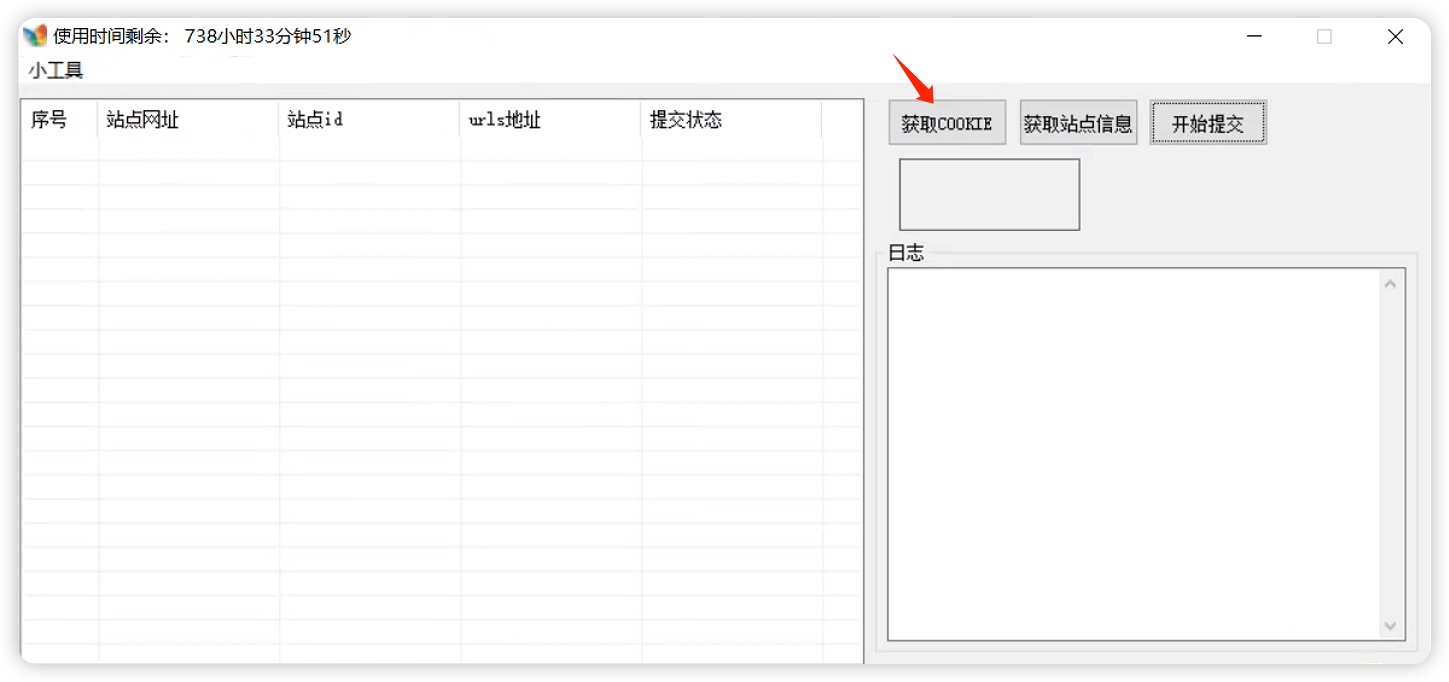Select the 序号 column header

[x=59, y=120]
